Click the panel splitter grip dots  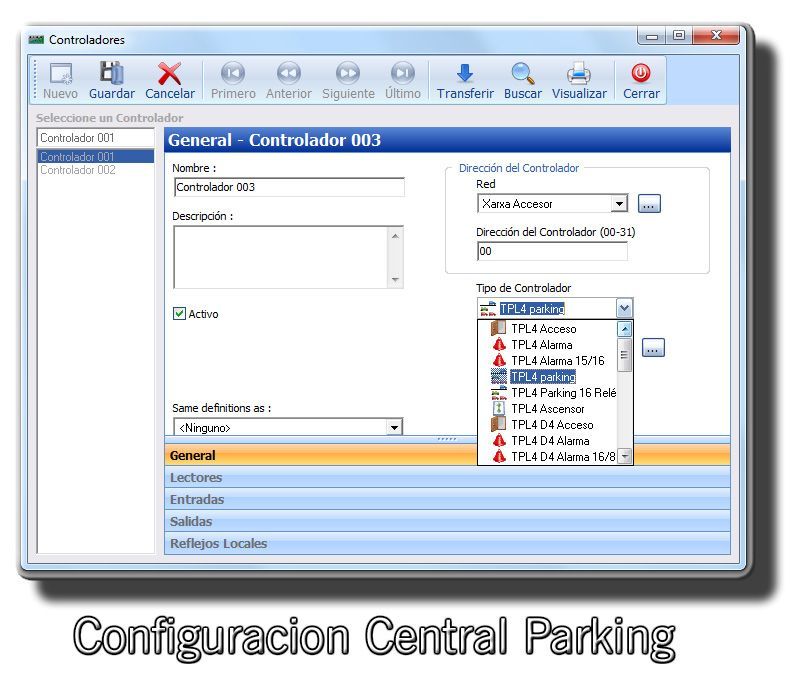click(447, 439)
